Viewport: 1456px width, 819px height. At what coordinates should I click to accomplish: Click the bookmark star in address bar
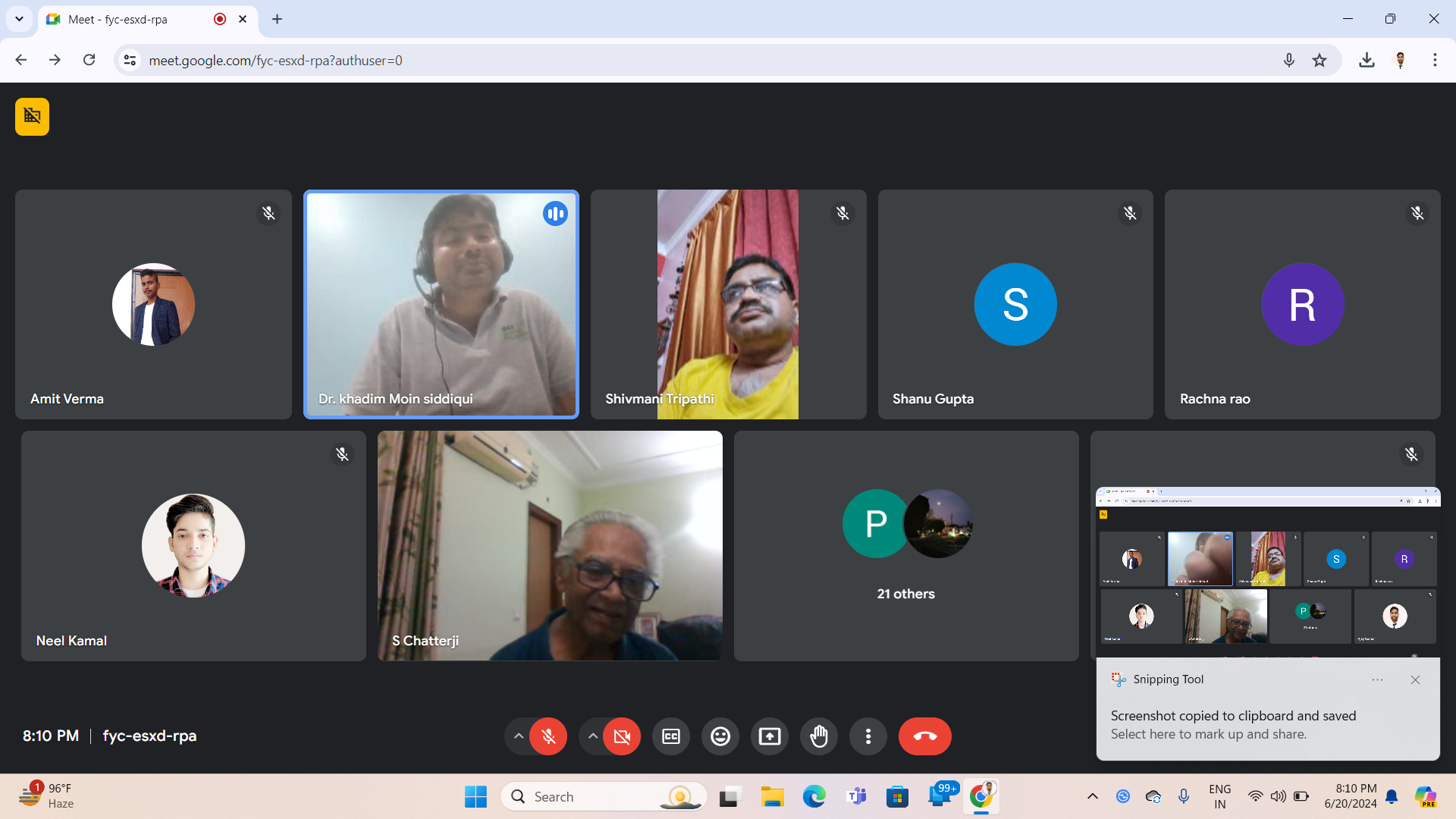(x=1319, y=60)
